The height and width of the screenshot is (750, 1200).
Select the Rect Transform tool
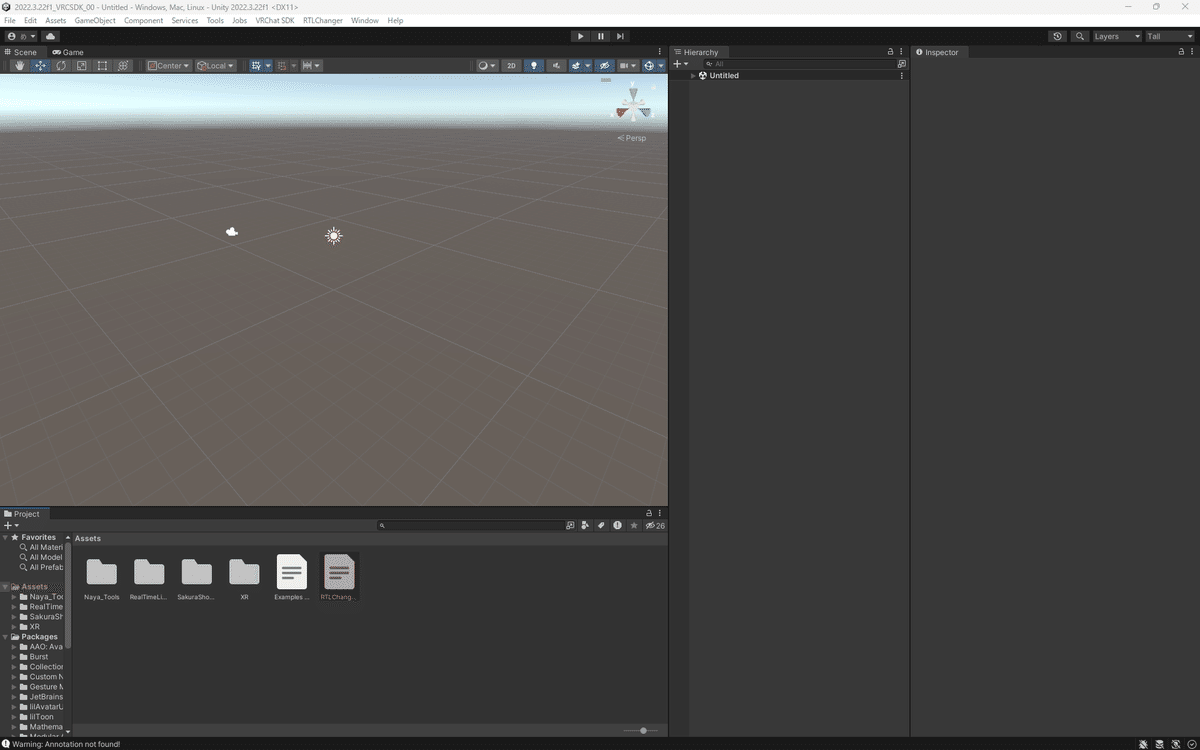[x=101, y=65]
